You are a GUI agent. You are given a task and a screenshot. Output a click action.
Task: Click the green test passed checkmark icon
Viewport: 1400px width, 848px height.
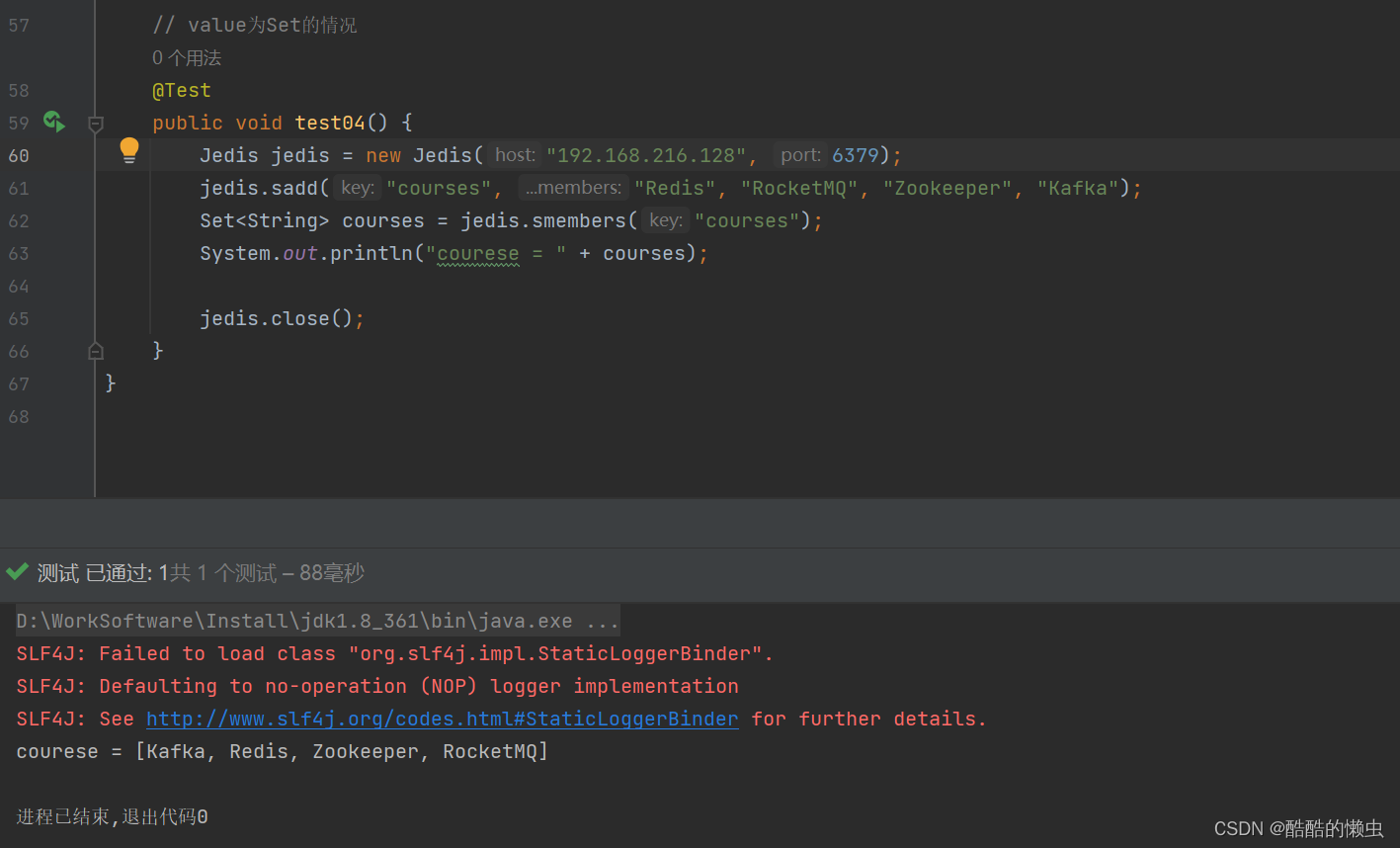click(17, 572)
